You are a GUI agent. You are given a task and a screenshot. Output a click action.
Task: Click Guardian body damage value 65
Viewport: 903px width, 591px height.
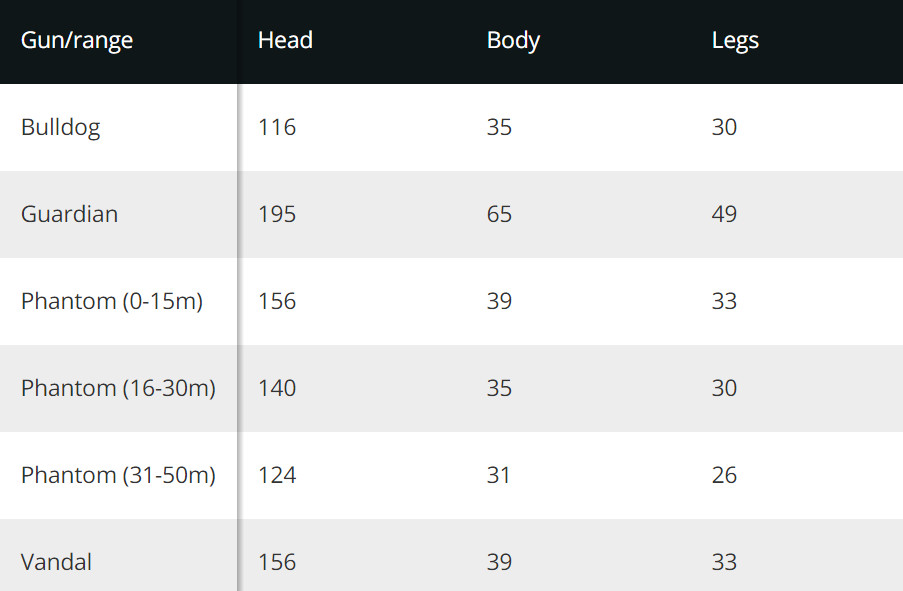(499, 214)
